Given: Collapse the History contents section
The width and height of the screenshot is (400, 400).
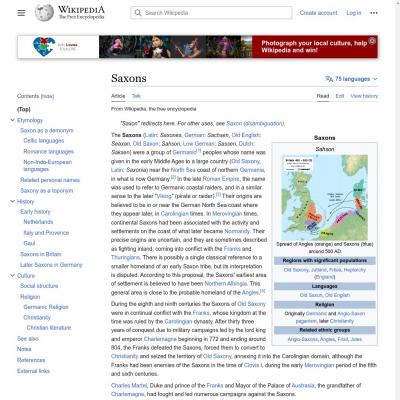Looking at the screenshot, I should point(13,201).
